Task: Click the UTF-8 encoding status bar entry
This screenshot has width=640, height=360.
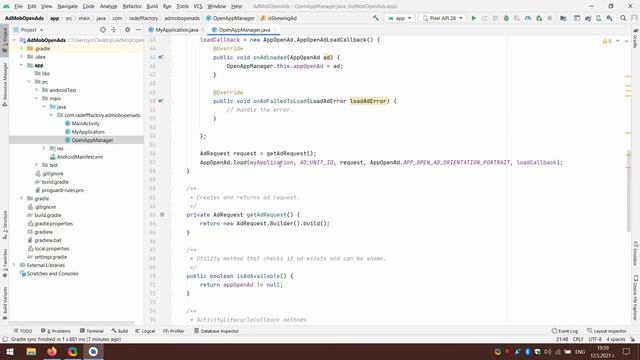Action: point(595,339)
